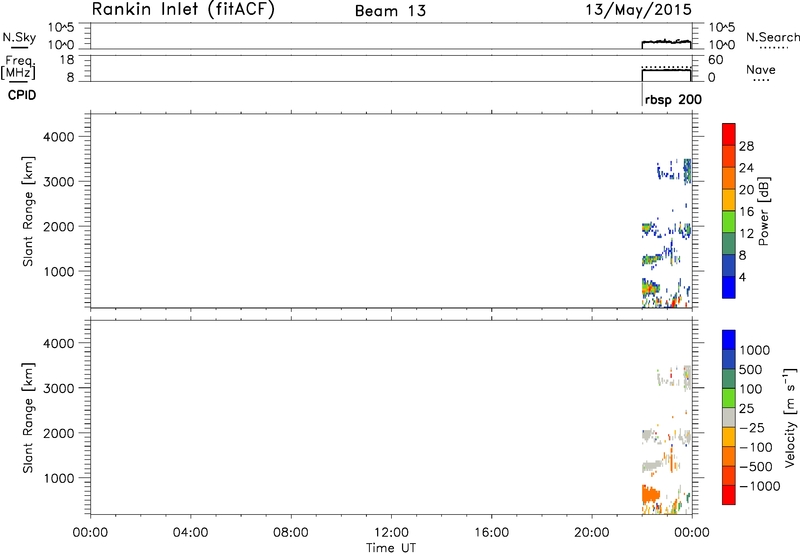Viewport: 800px width, 554px height.
Task: Click the '−1000' velocity scale label
Action: 759,486
